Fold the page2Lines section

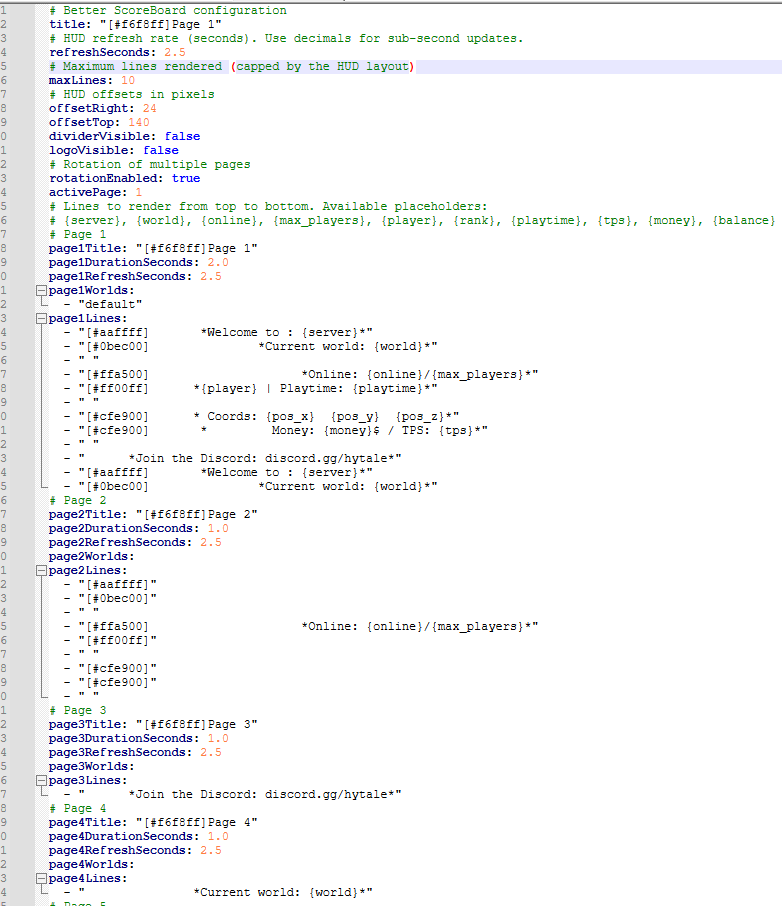pos(41,570)
